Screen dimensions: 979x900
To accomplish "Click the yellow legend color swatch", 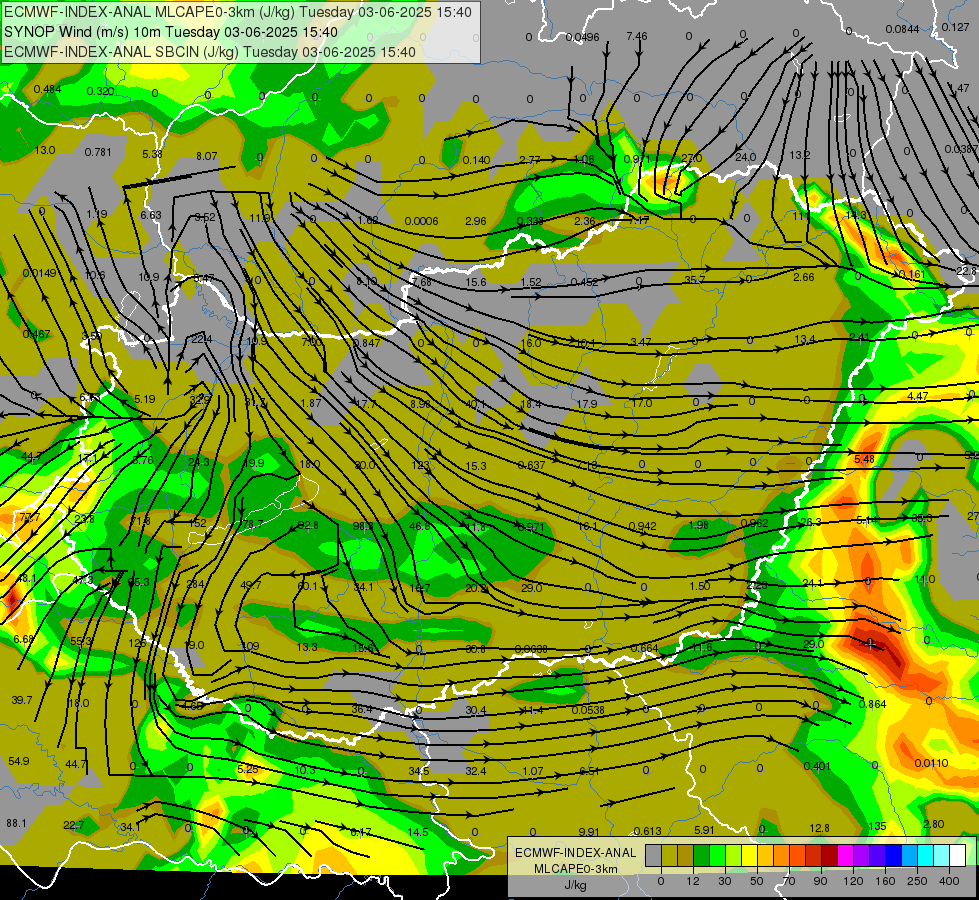I will [x=749, y=855].
